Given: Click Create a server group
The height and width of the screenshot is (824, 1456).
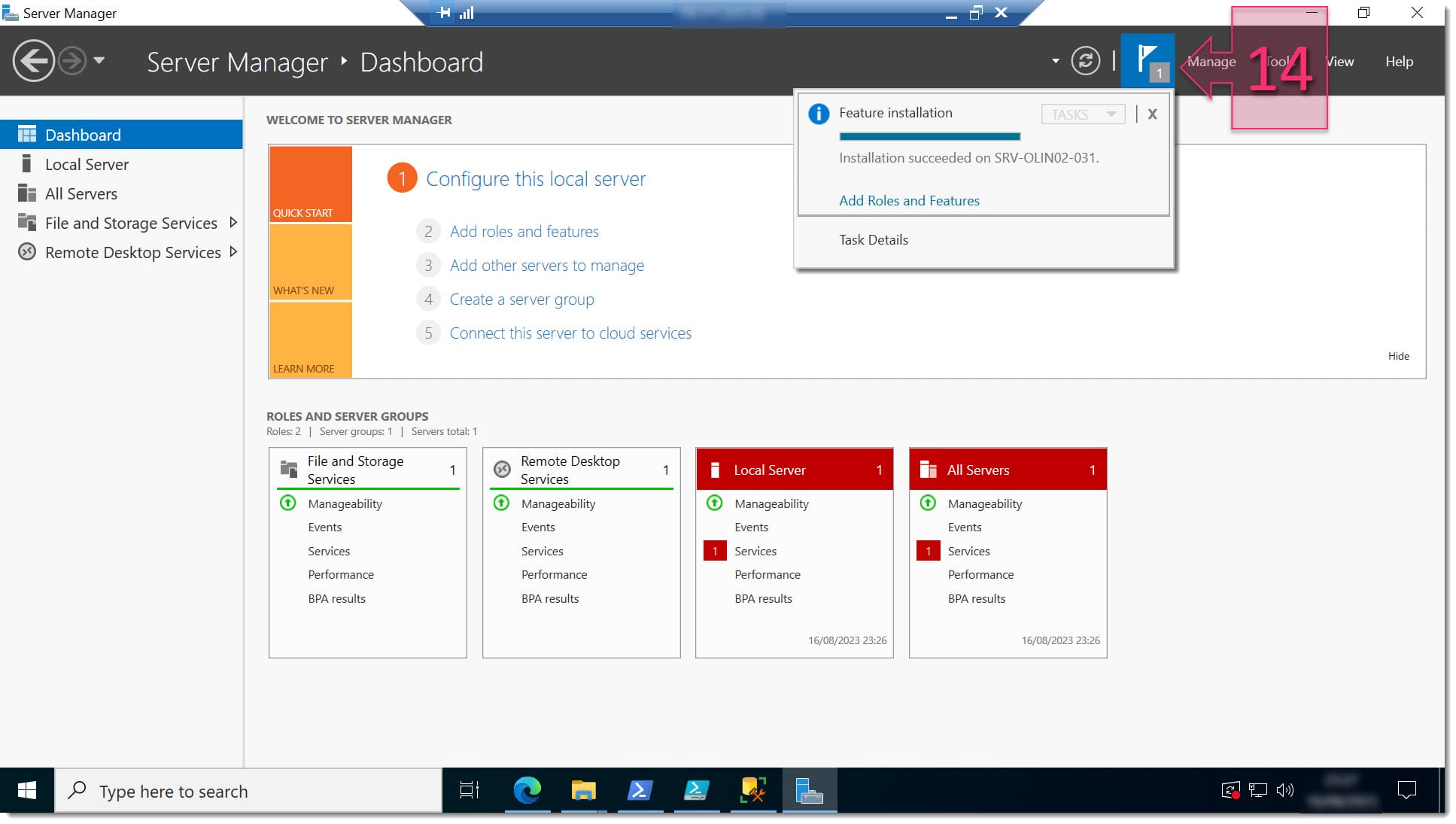Looking at the screenshot, I should (522, 299).
